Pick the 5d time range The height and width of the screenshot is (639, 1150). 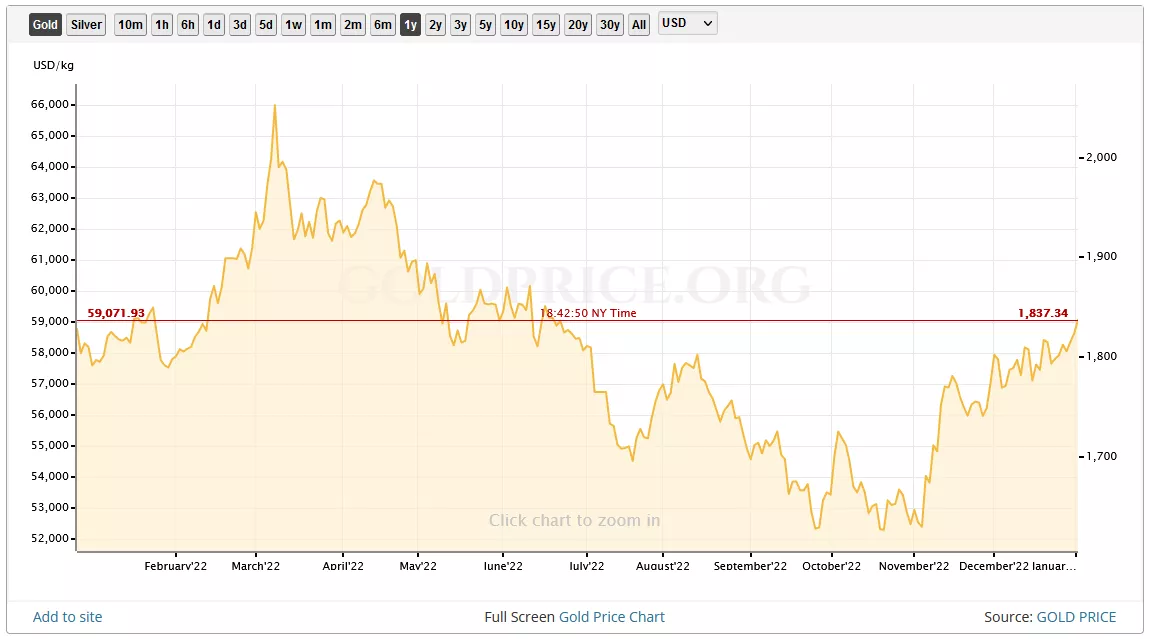tap(266, 25)
